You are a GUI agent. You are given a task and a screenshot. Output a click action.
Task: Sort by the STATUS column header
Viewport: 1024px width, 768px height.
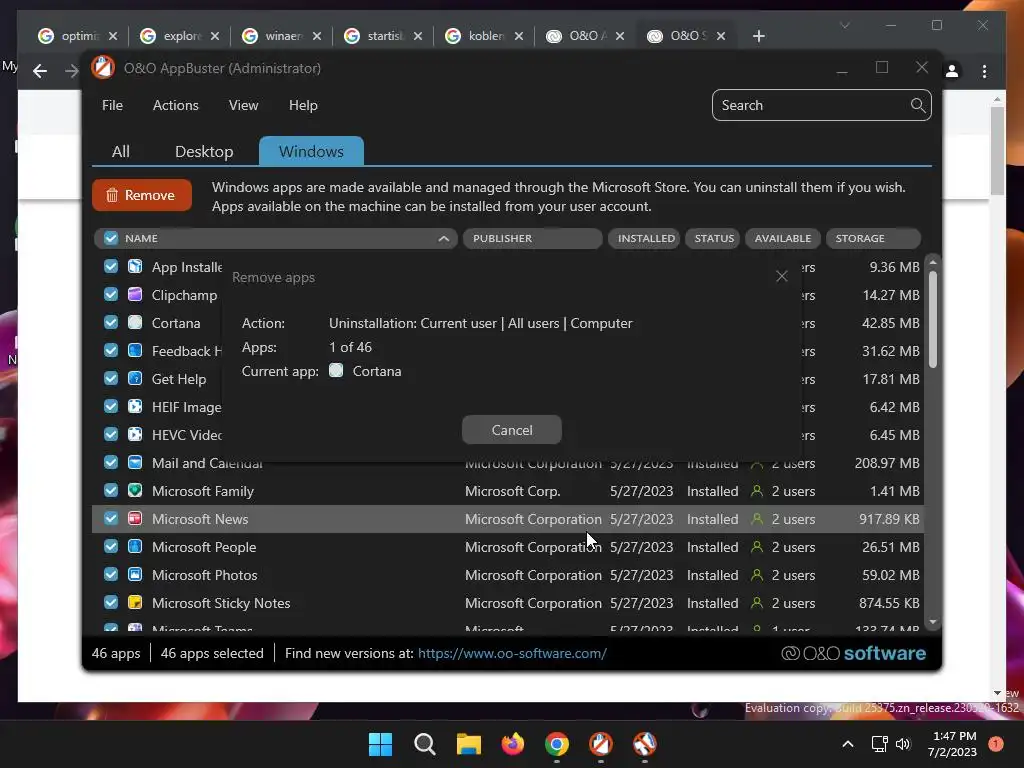click(713, 238)
